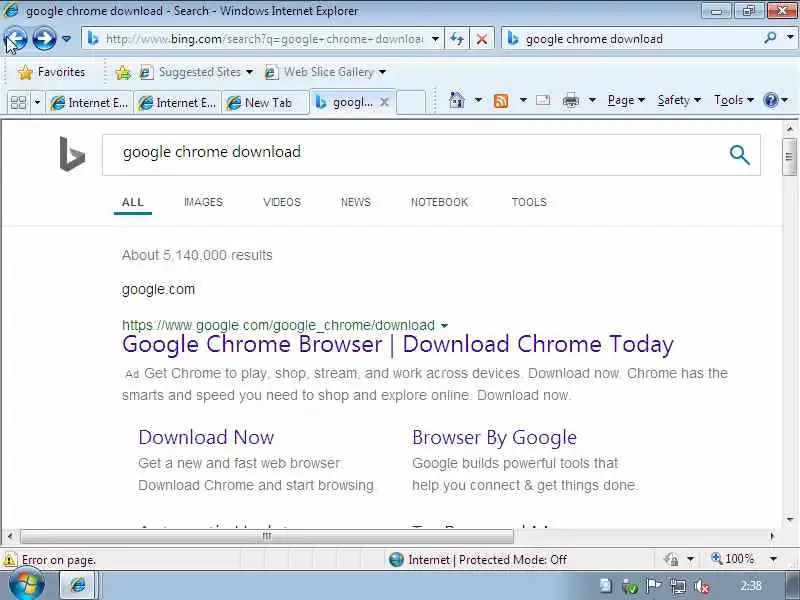Click the Help question mark icon
Viewport: 800px width, 600px height.
pyautogui.click(x=770, y=100)
